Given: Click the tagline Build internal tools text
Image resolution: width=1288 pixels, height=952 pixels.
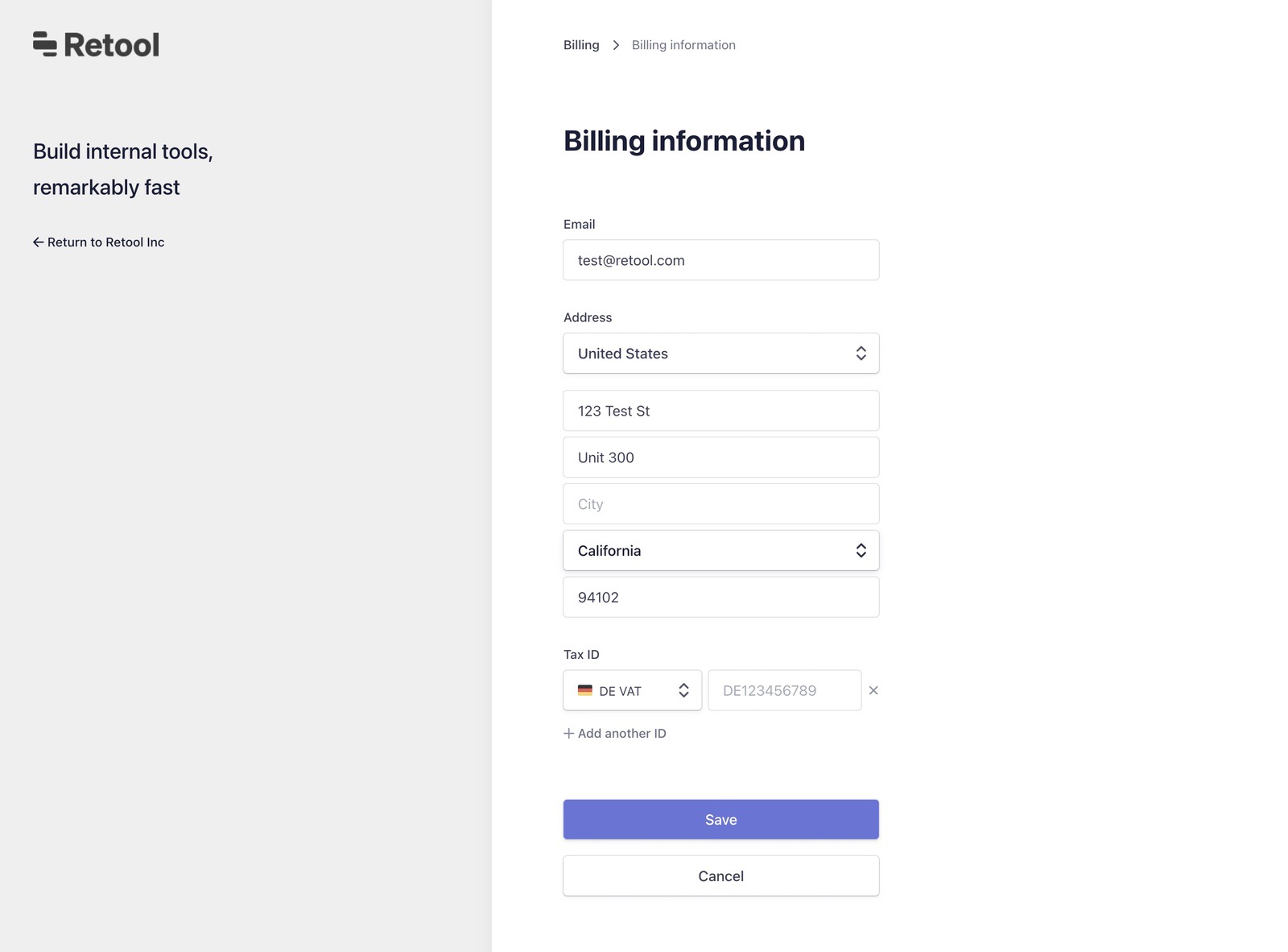Looking at the screenshot, I should coord(123,169).
